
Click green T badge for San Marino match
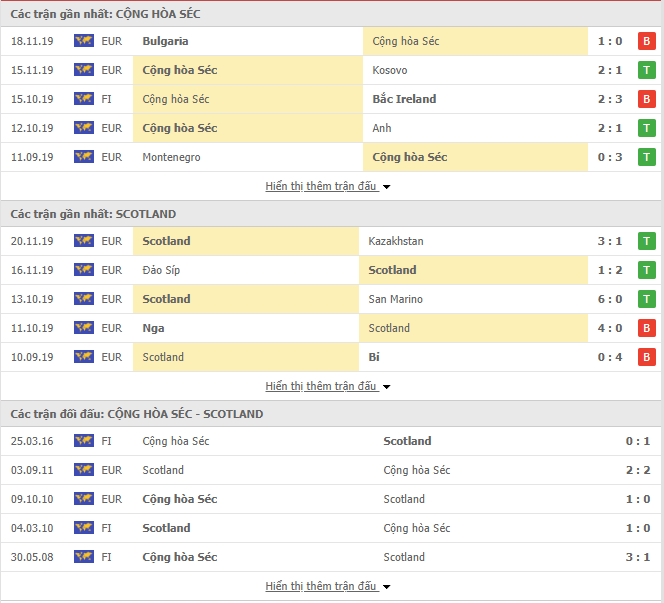[x=646, y=299]
